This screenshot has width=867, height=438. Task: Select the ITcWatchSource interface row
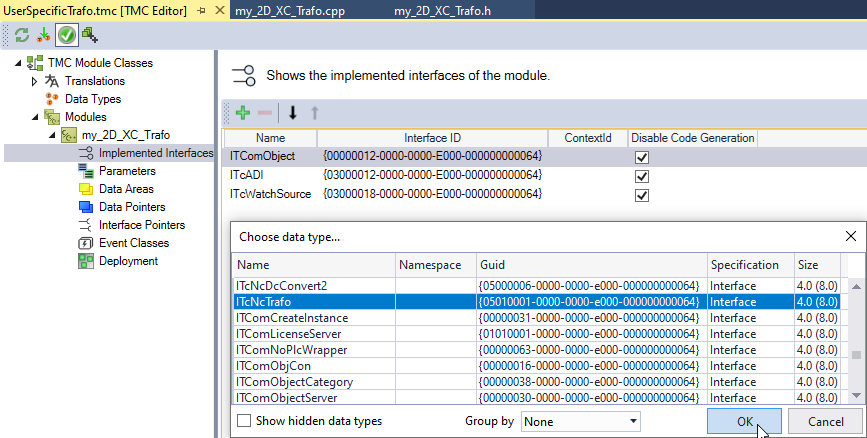click(545, 194)
